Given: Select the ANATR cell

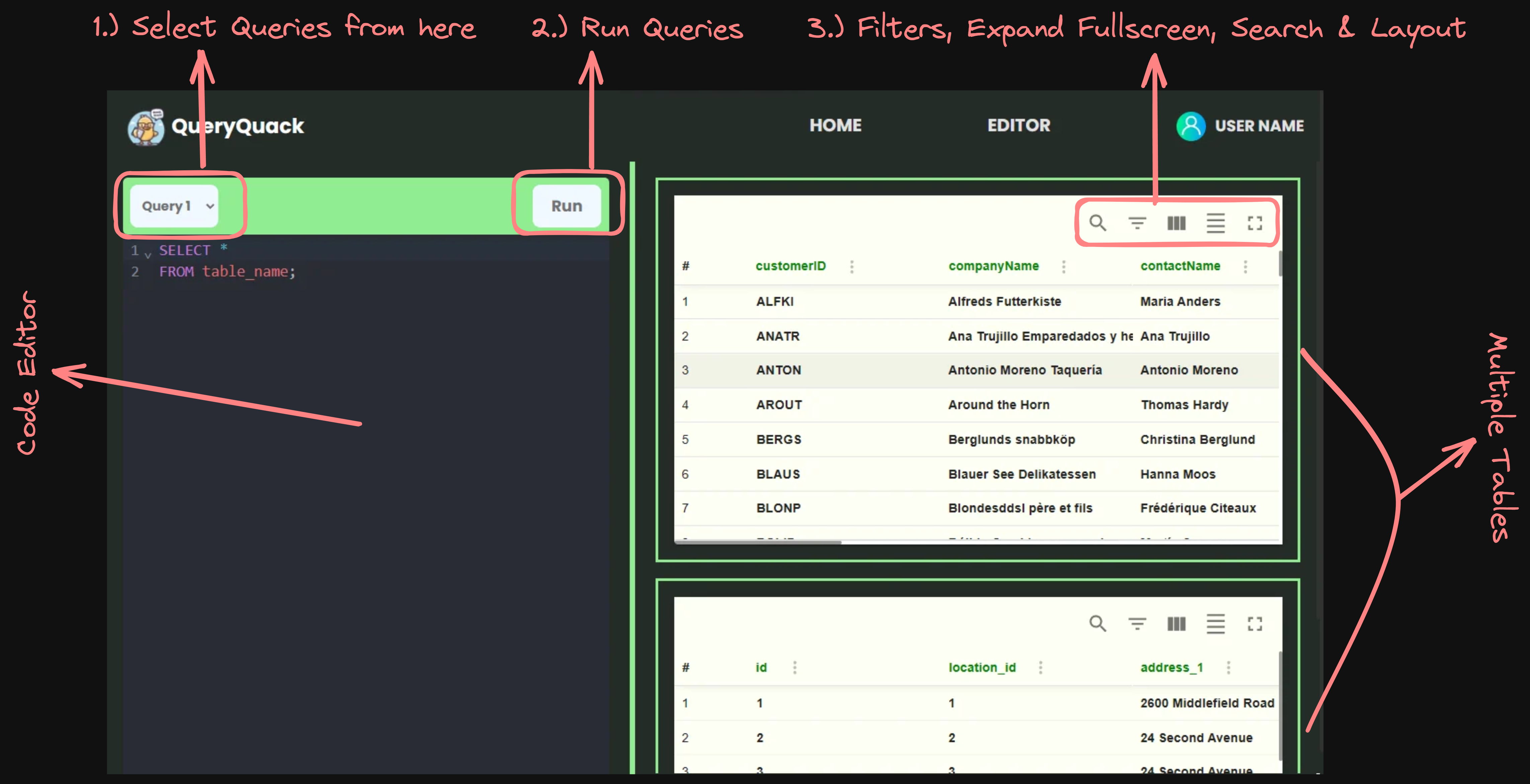Looking at the screenshot, I should click(777, 336).
